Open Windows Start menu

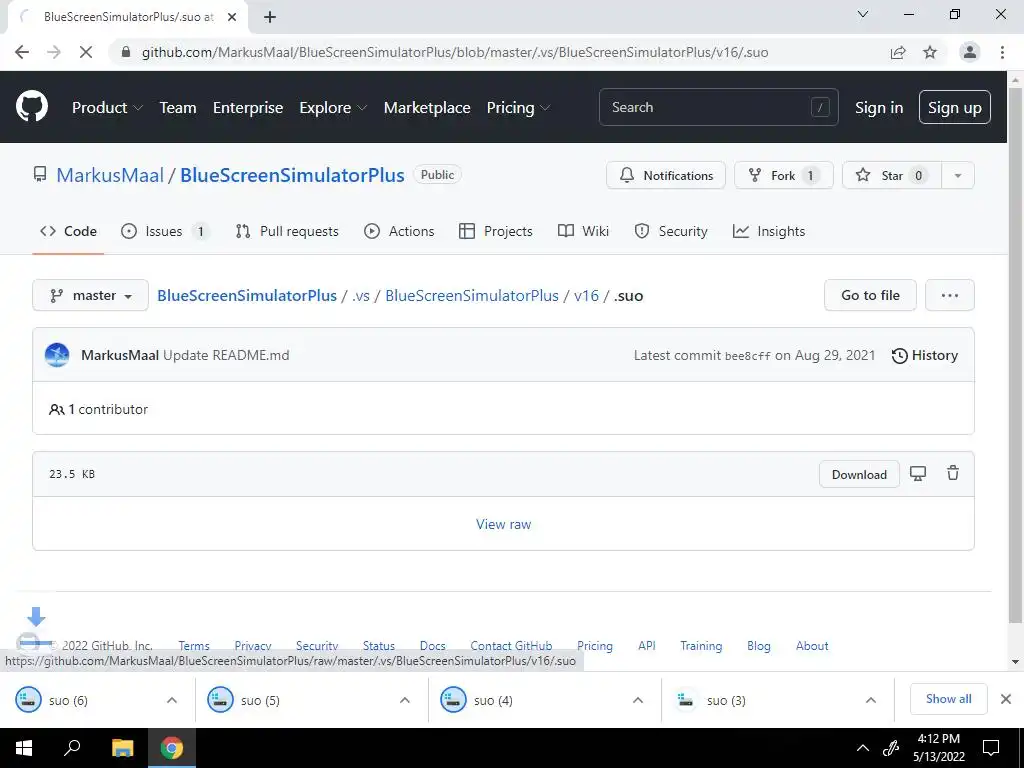click(24, 748)
